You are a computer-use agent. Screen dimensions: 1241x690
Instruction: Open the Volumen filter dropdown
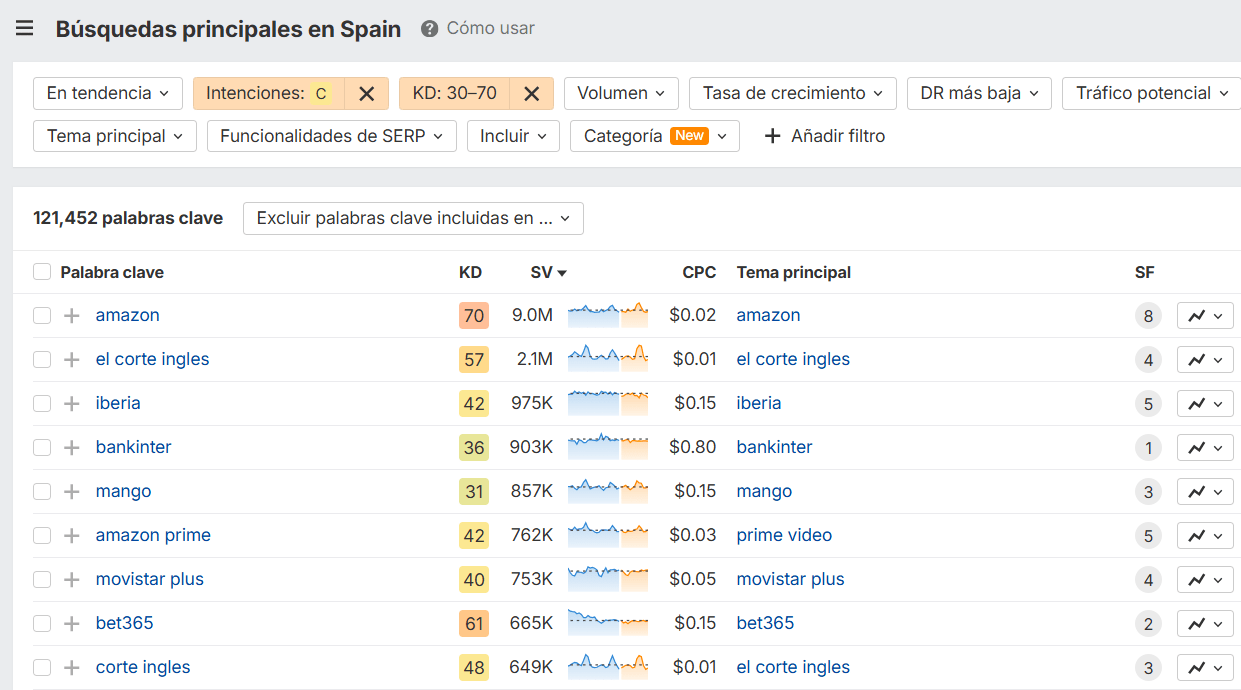pyautogui.click(x=621, y=93)
